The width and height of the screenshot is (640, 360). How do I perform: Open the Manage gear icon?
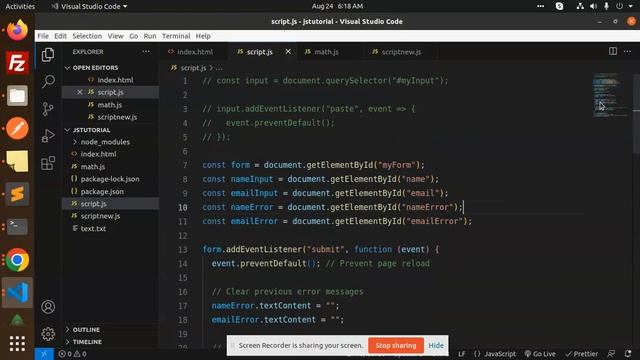click(x=48, y=334)
